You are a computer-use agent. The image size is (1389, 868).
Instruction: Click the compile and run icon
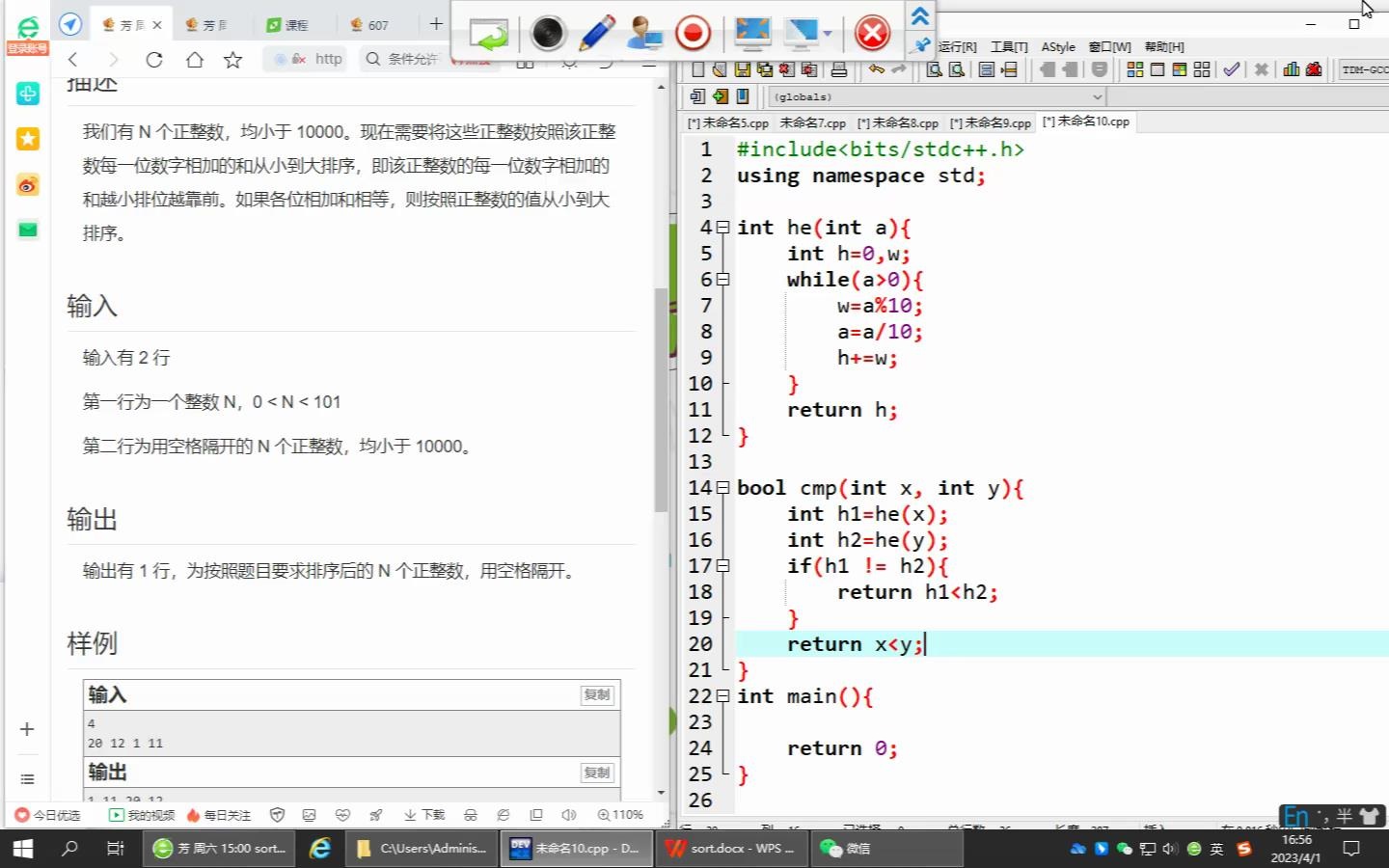(x=1179, y=69)
